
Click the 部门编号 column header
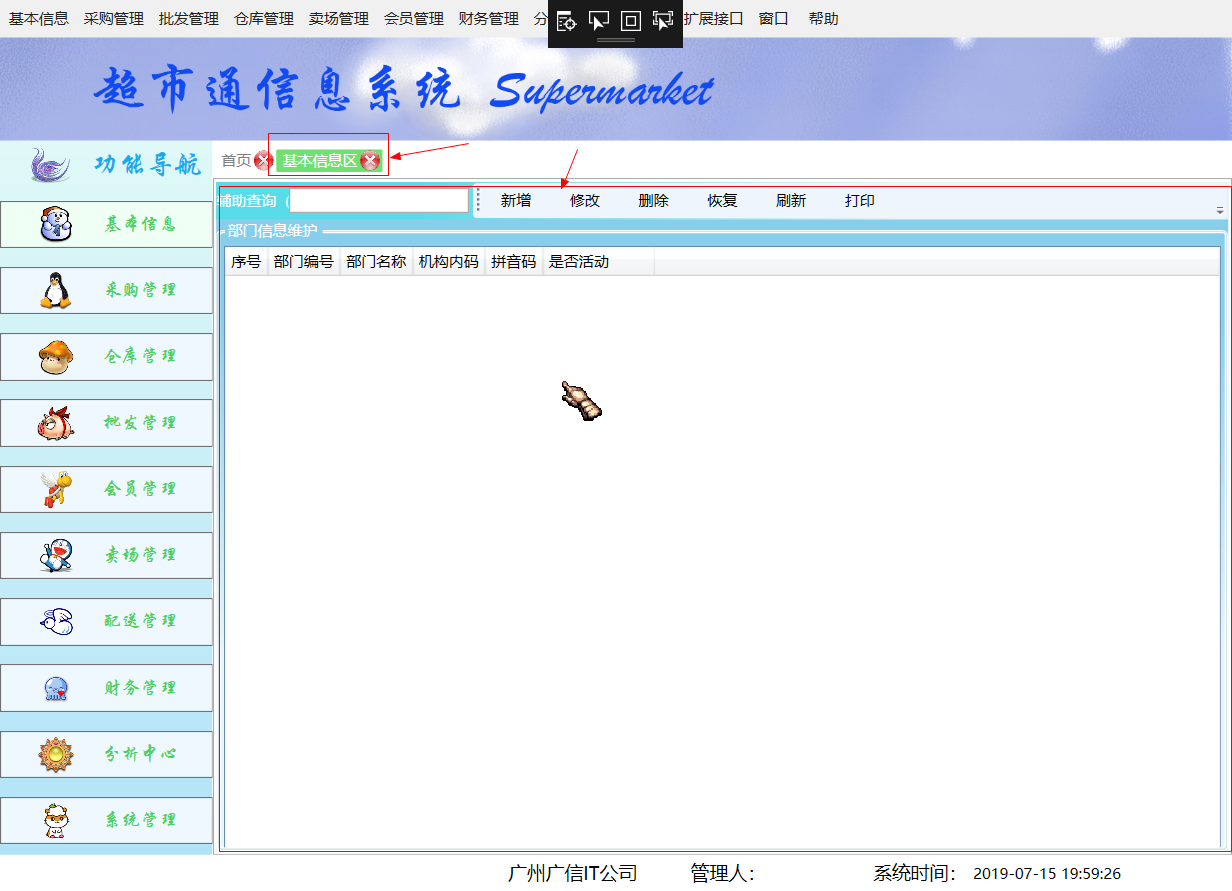[304, 261]
